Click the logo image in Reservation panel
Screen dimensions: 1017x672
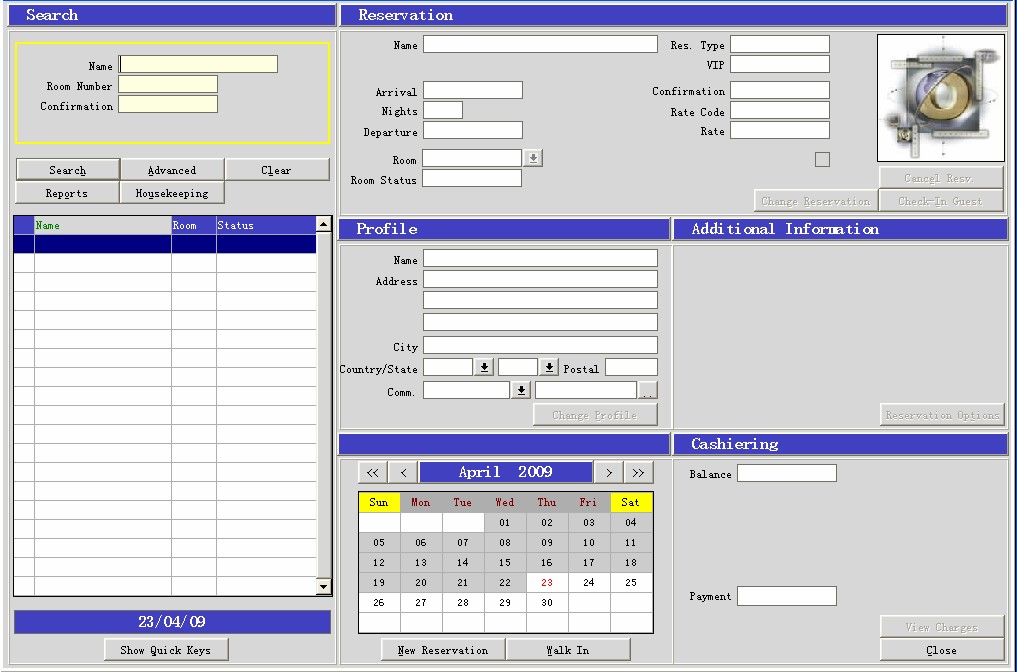(x=940, y=98)
